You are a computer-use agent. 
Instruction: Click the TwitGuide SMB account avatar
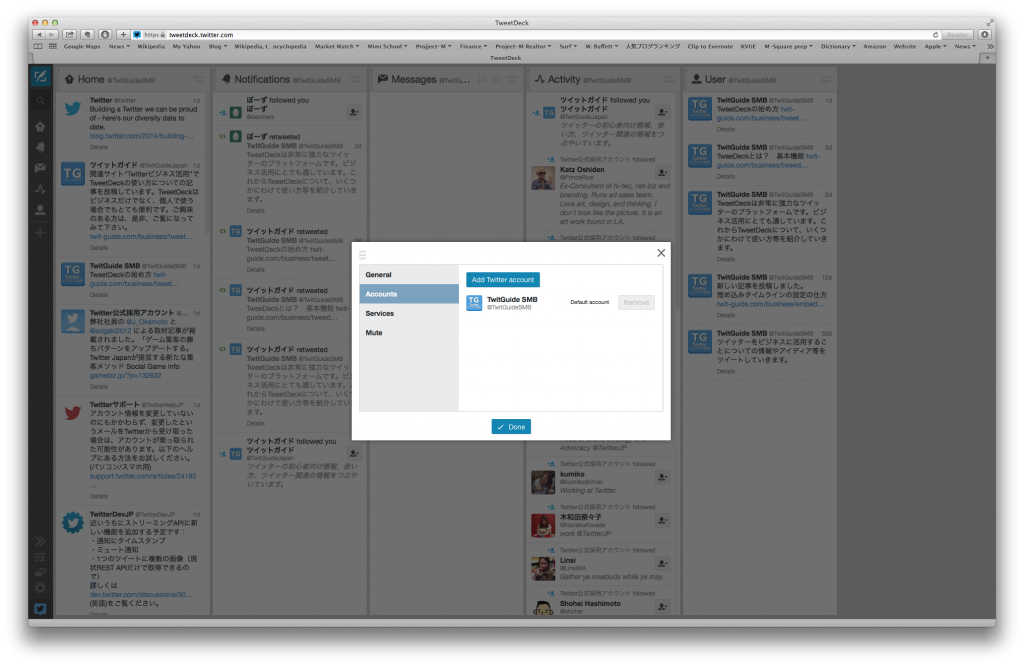click(474, 303)
